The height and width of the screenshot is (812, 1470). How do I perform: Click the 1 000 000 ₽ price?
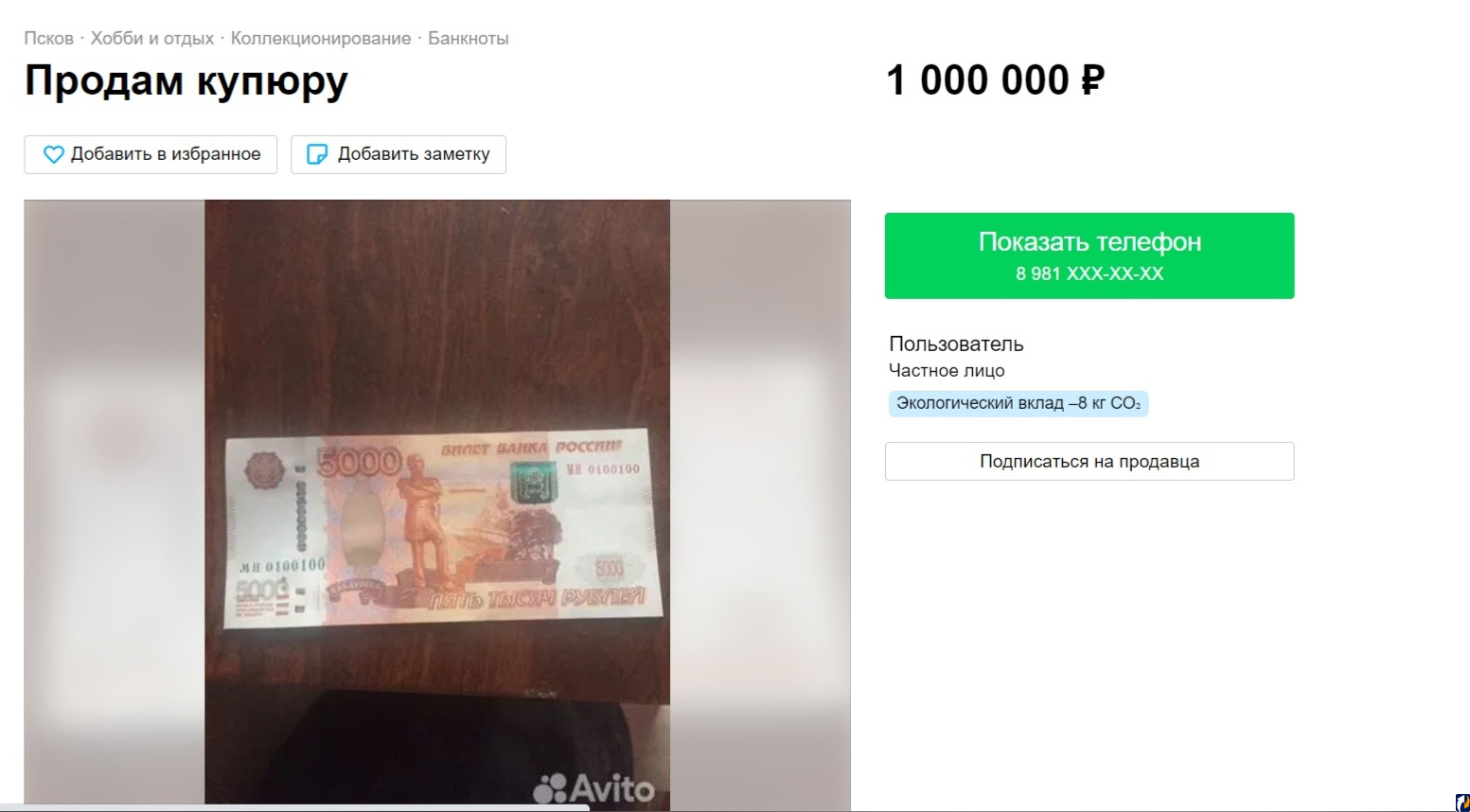(996, 80)
